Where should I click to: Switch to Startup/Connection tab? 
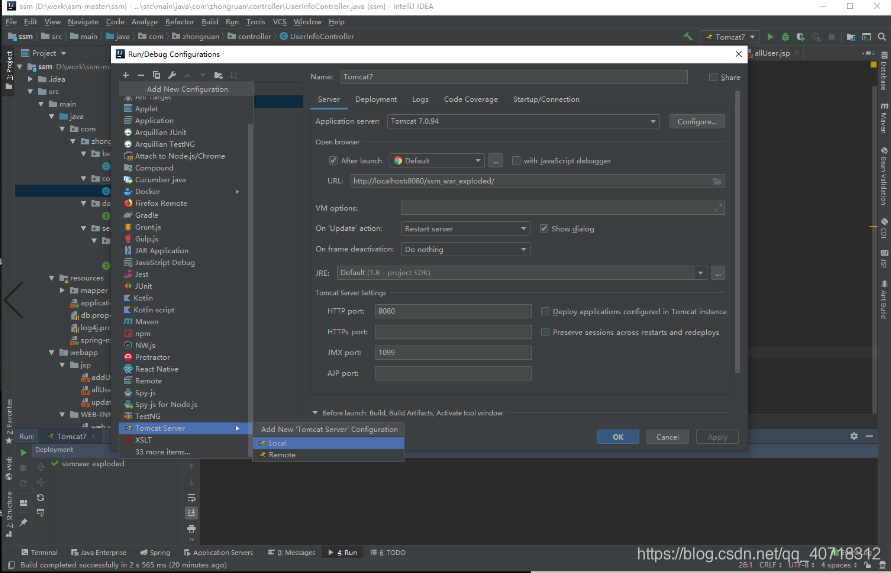tap(546, 99)
